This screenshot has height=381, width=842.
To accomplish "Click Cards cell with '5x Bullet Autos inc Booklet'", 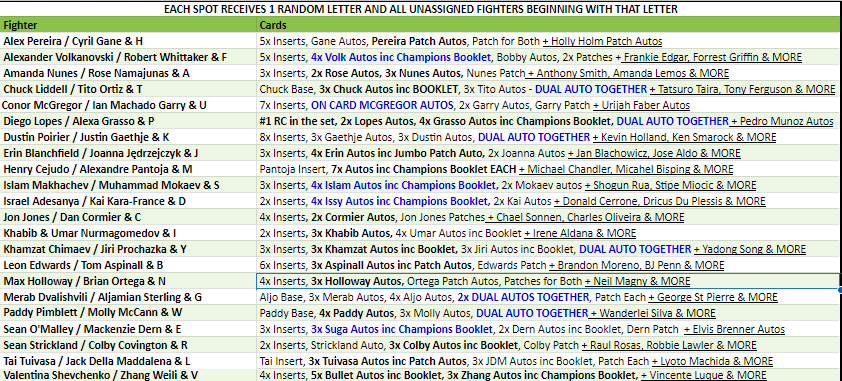I will tap(549, 375).
